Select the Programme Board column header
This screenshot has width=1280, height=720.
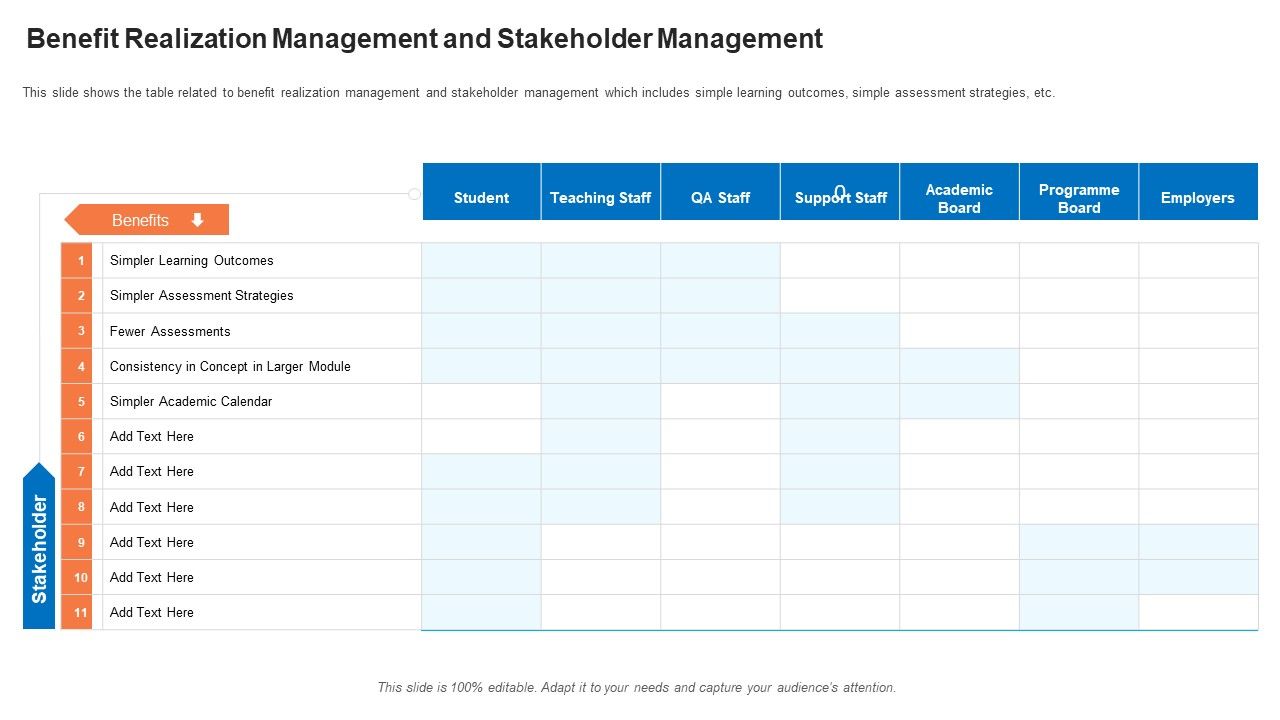(1079, 191)
